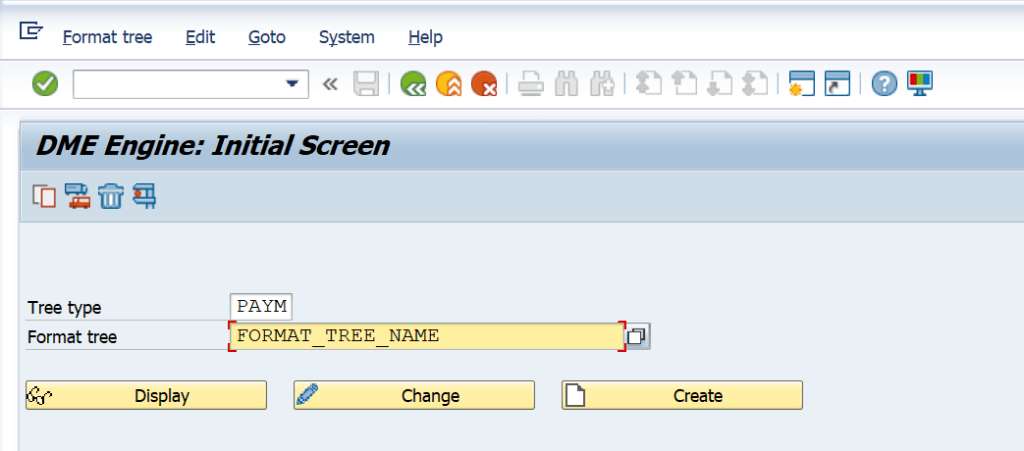
Task: Click the DME Engine: Initial Screen title
Action: [212, 146]
